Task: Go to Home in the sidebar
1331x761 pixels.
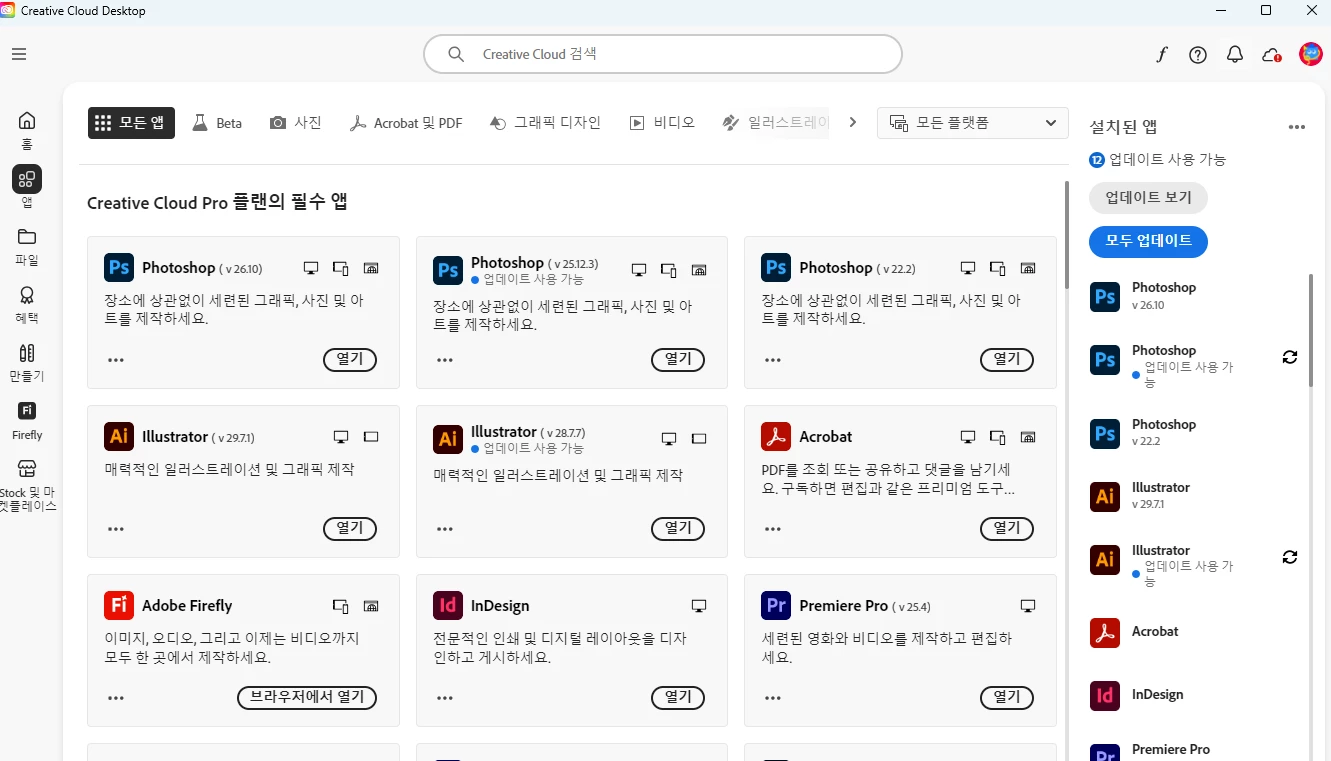Action: pos(27,120)
